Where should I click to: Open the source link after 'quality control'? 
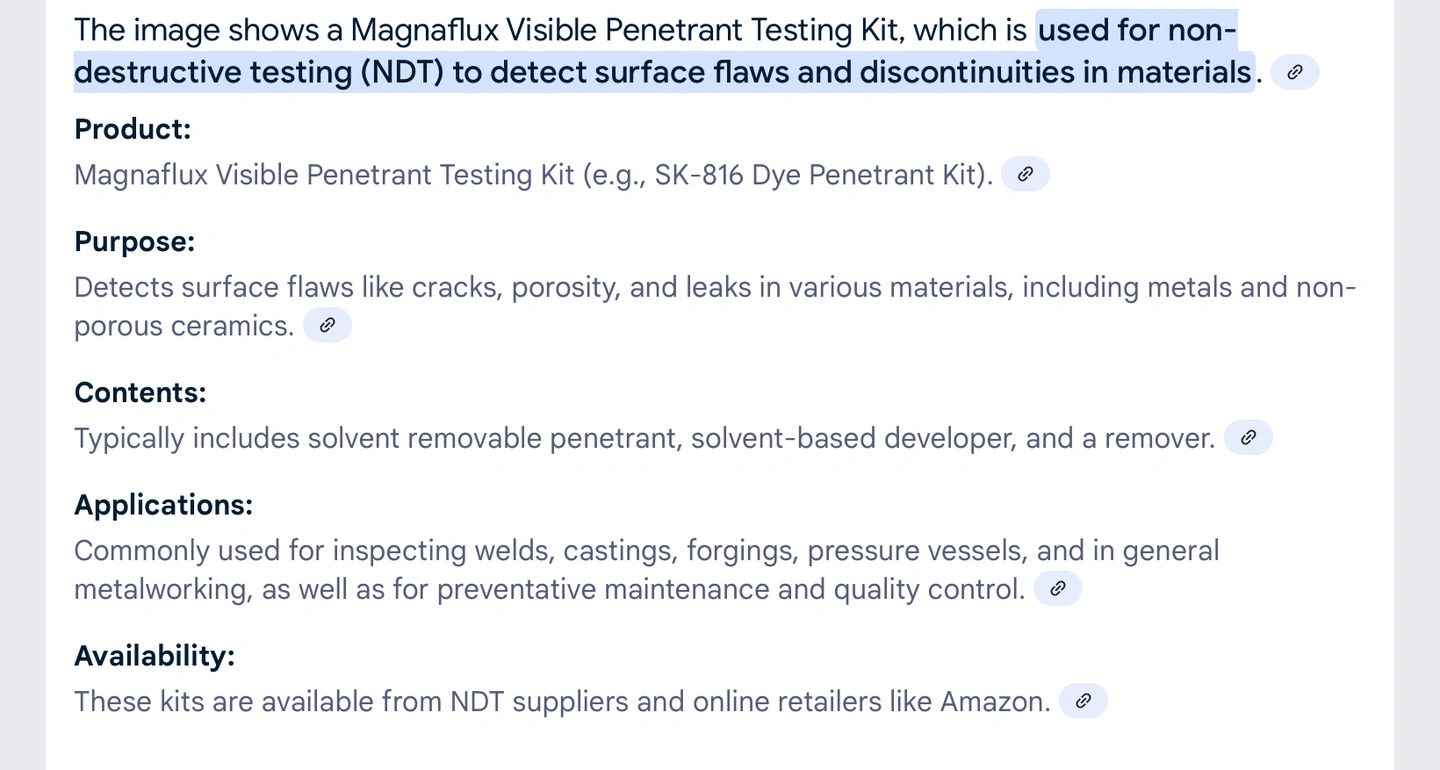pos(1058,588)
